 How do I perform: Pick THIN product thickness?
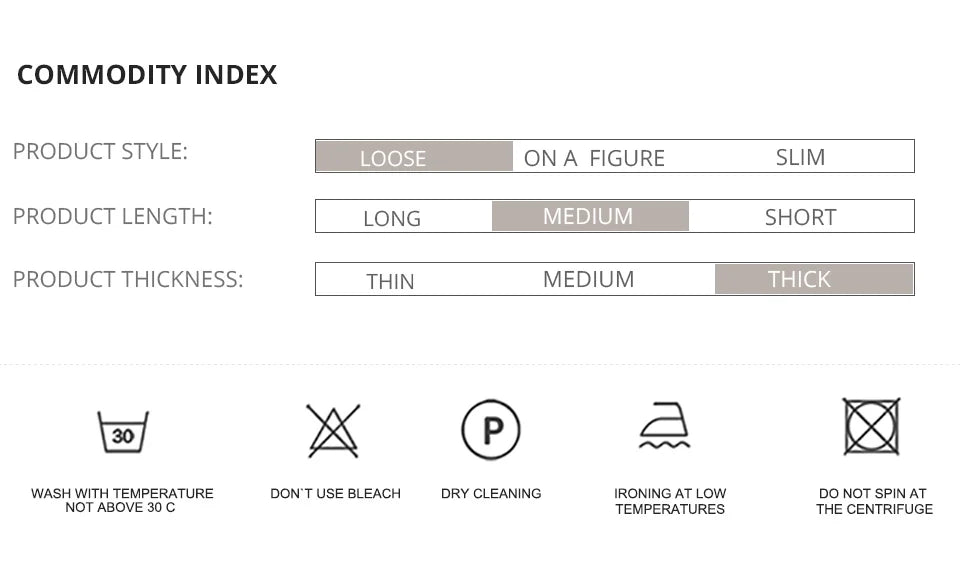[x=390, y=281]
